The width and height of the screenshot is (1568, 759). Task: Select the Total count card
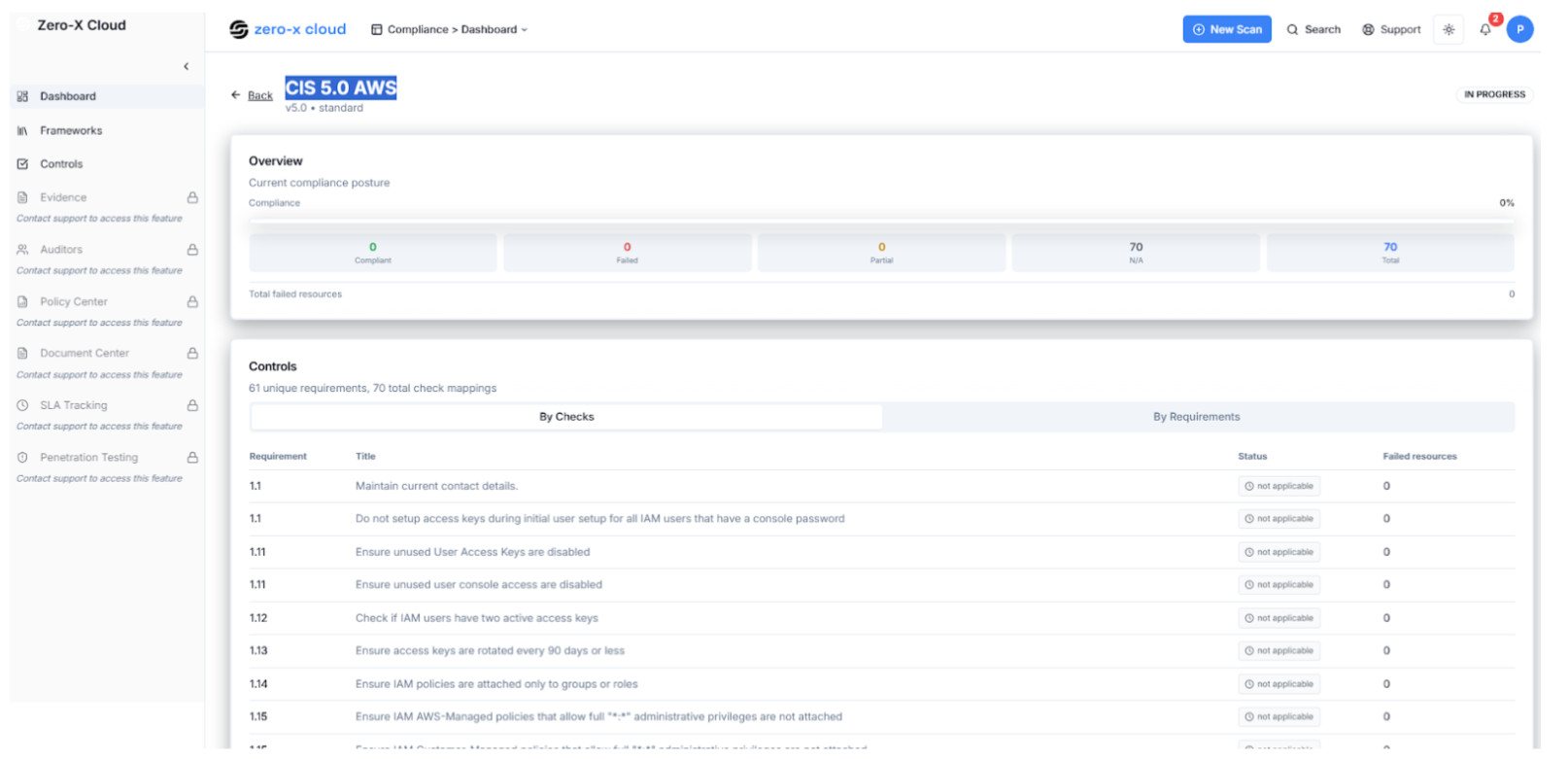1390,253
